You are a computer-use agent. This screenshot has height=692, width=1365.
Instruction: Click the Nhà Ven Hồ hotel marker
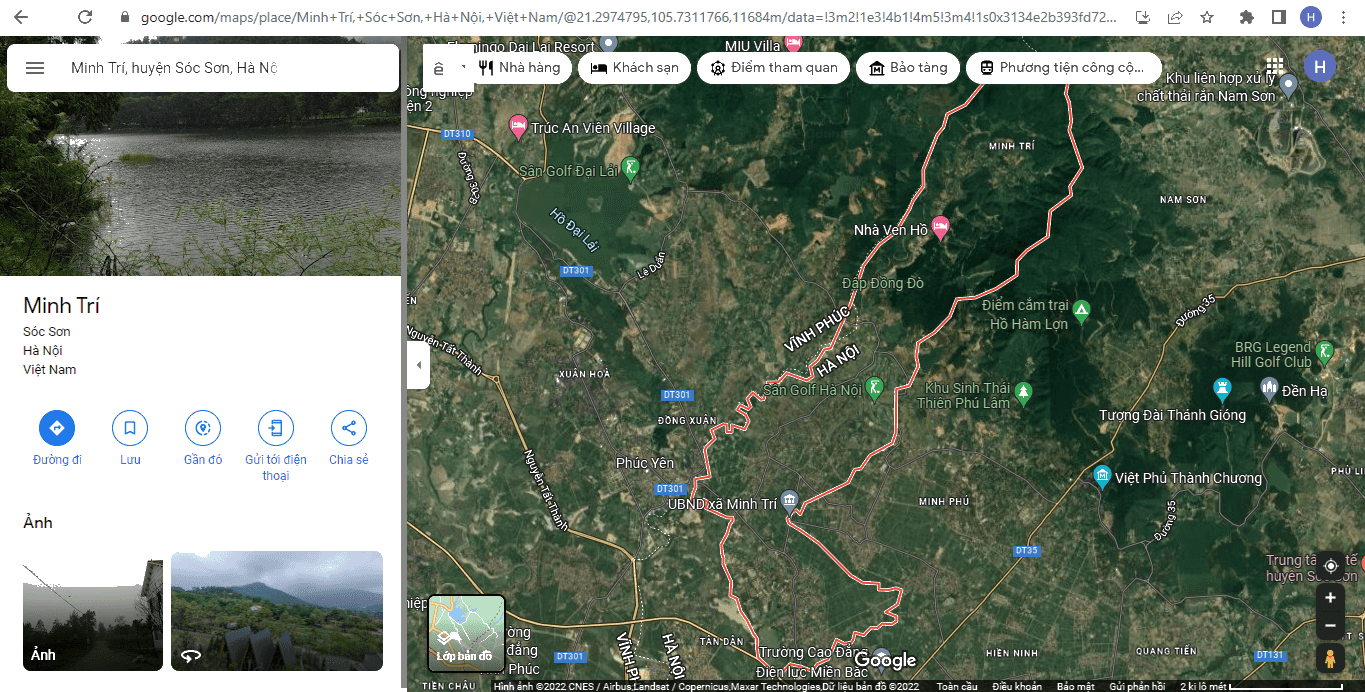940,228
